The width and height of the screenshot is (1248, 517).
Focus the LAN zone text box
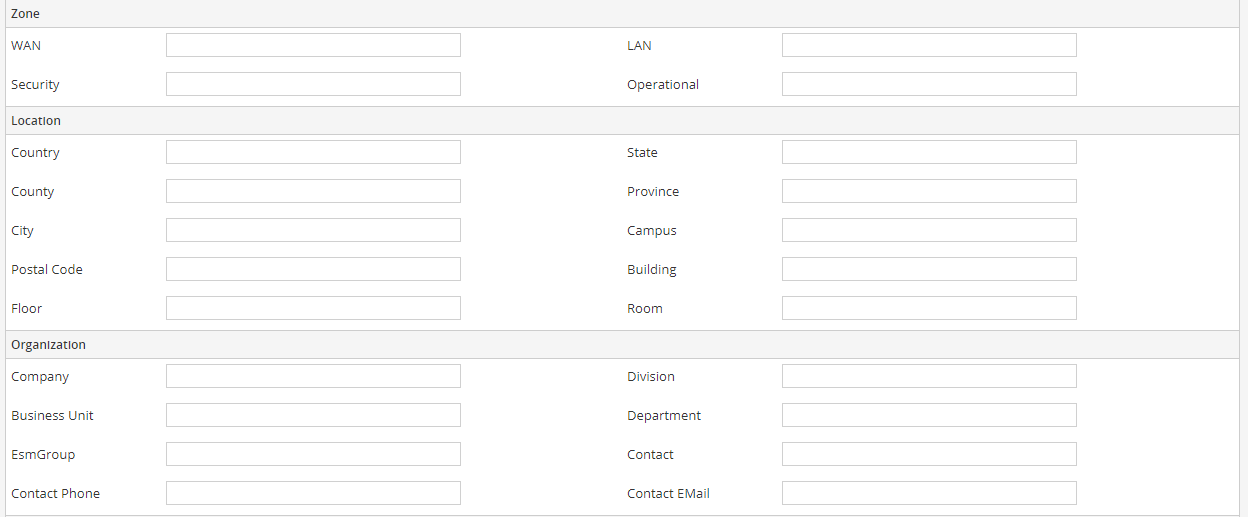pyautogui.click(x=929, y=45)
